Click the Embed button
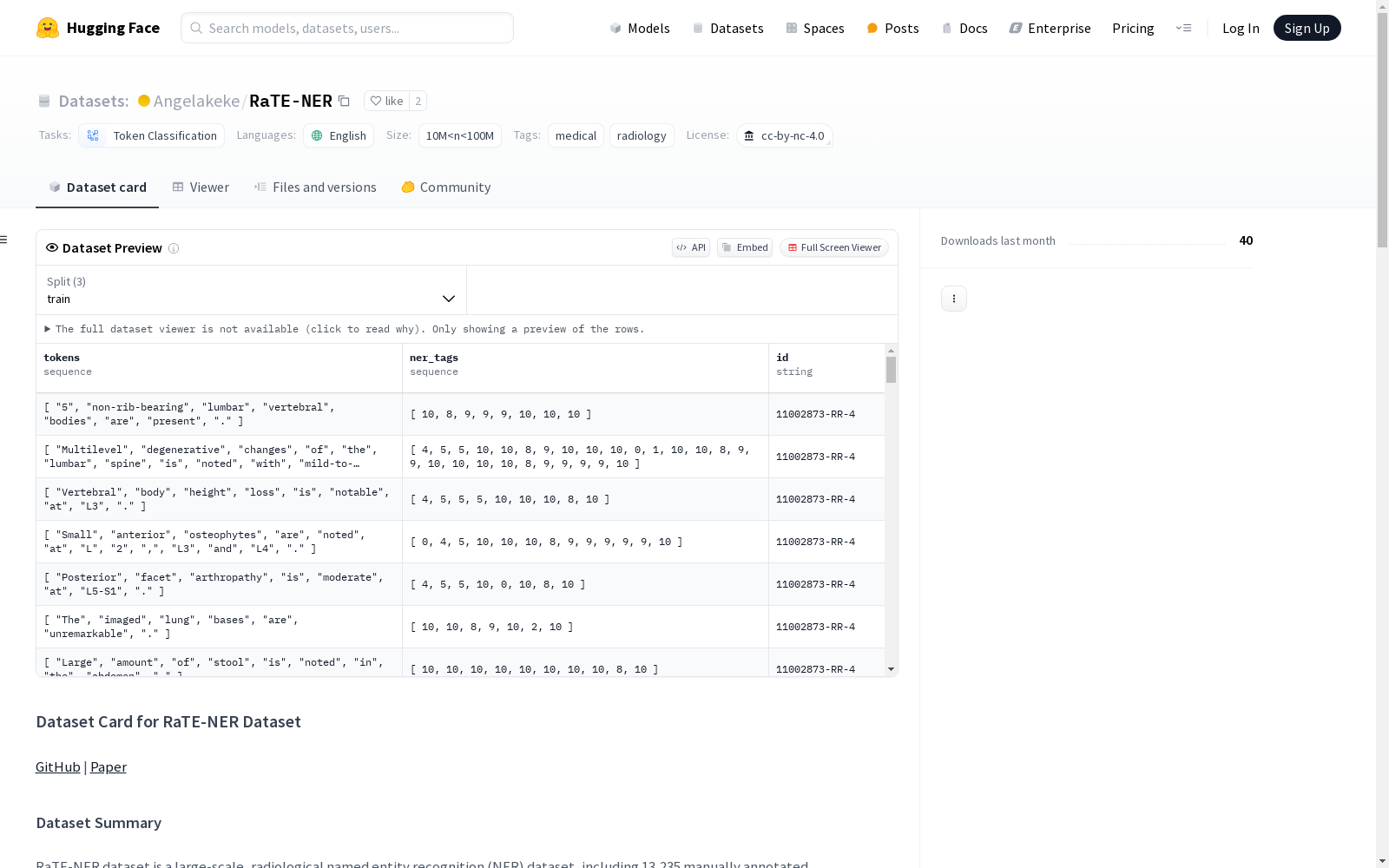The image size is (1389, 868). coord(745,247)
